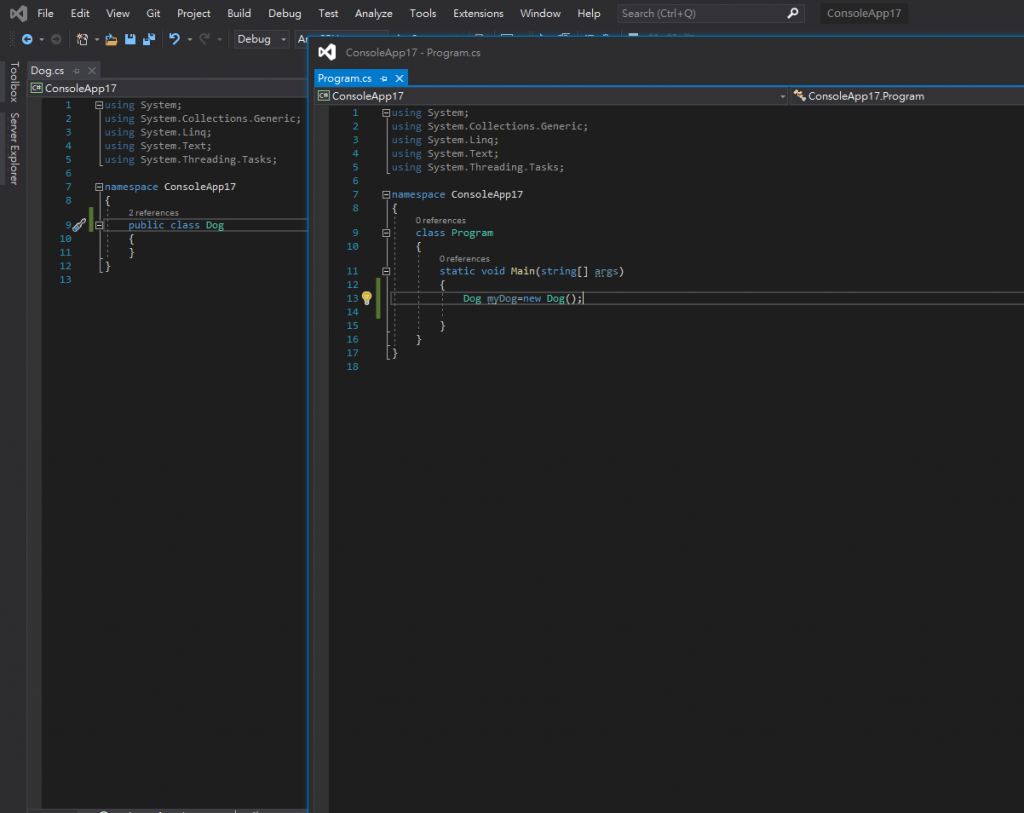The width and height of the screenshot is (1024, 813).
Task: Click the Undo arrow icon
Action: click(174, 39)
